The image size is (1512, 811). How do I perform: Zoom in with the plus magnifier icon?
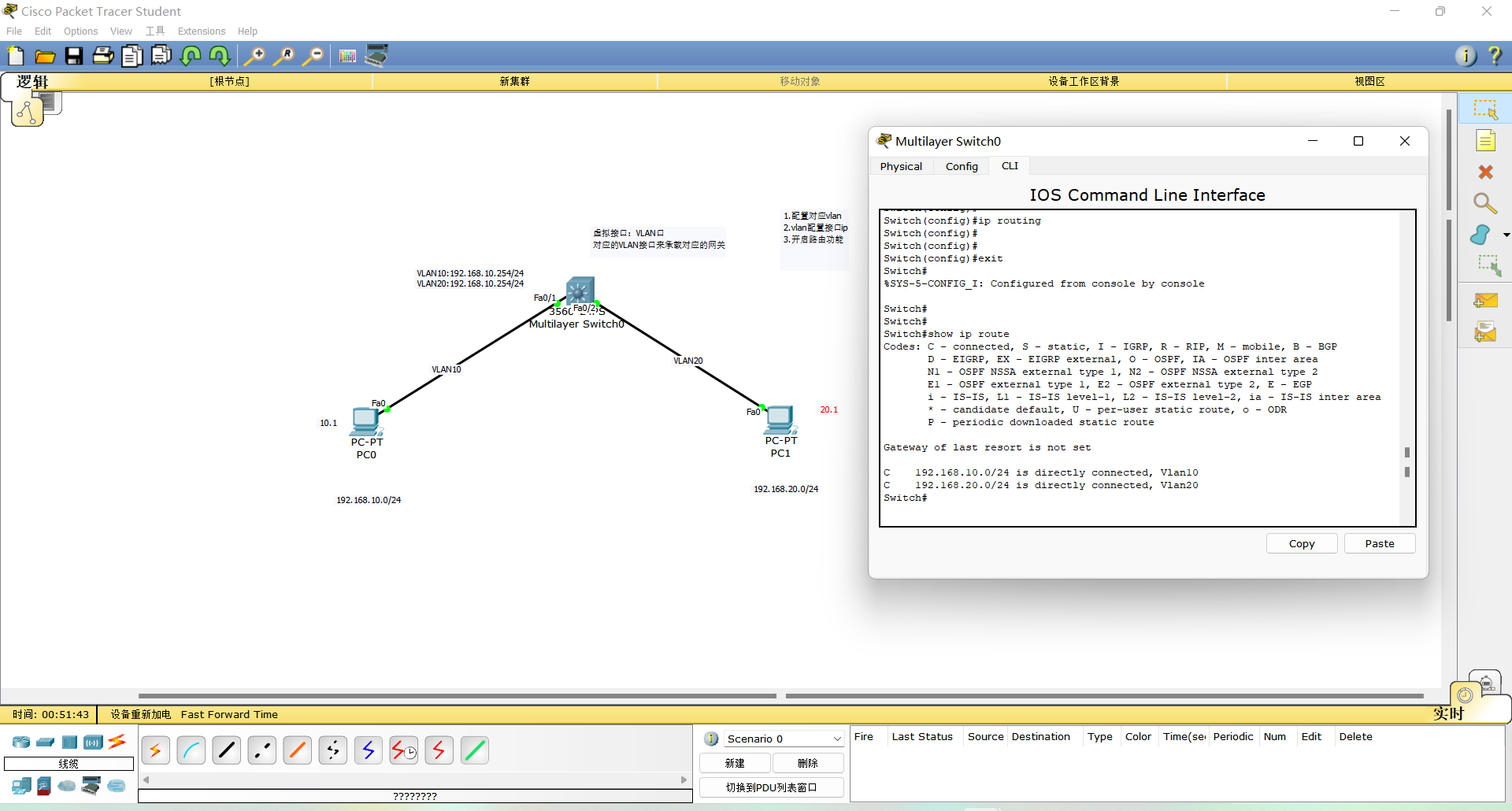(254, 56)
